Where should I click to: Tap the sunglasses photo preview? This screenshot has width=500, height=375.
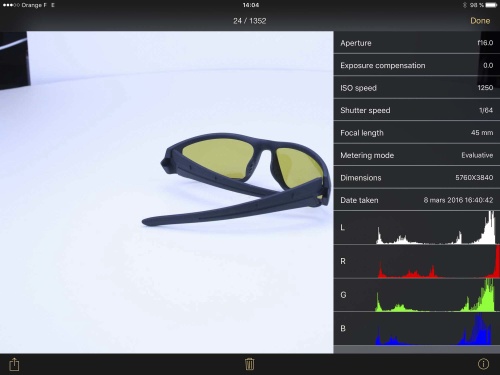167,192
